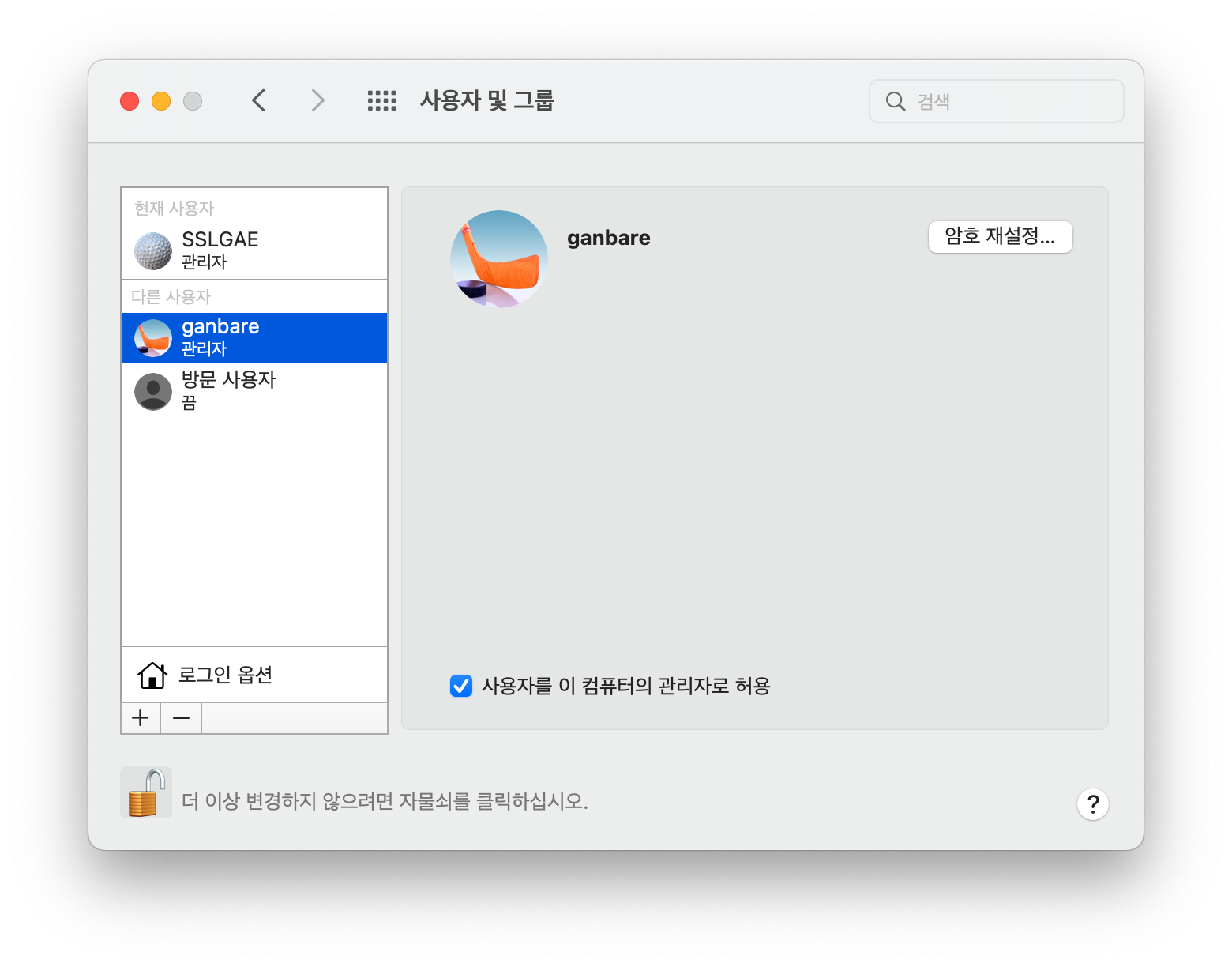Image resolution: width=1232 pixels, height=967 pixels.
Task: Go forward with the right chevron
Action: coord(317,100)
